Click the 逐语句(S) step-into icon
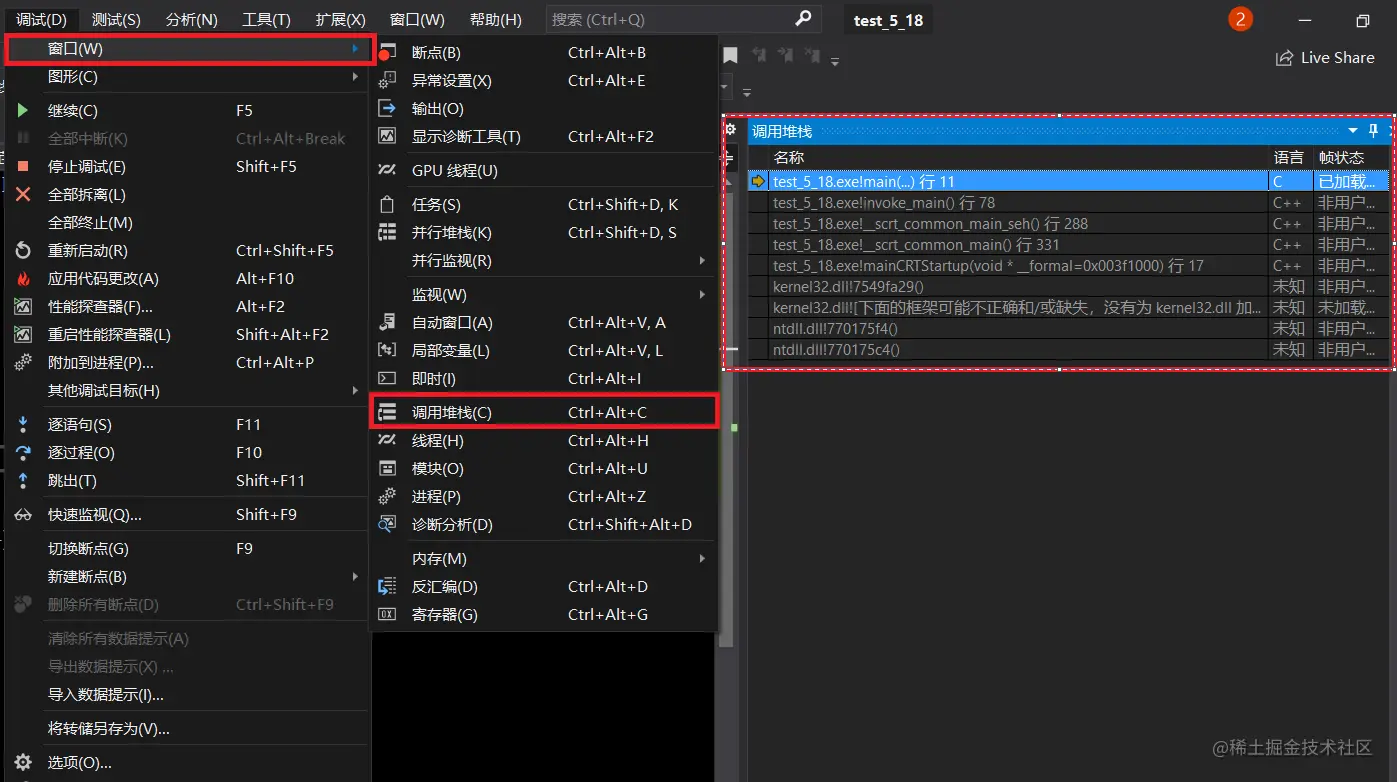Screen dimensions: 1397x782 23,425
